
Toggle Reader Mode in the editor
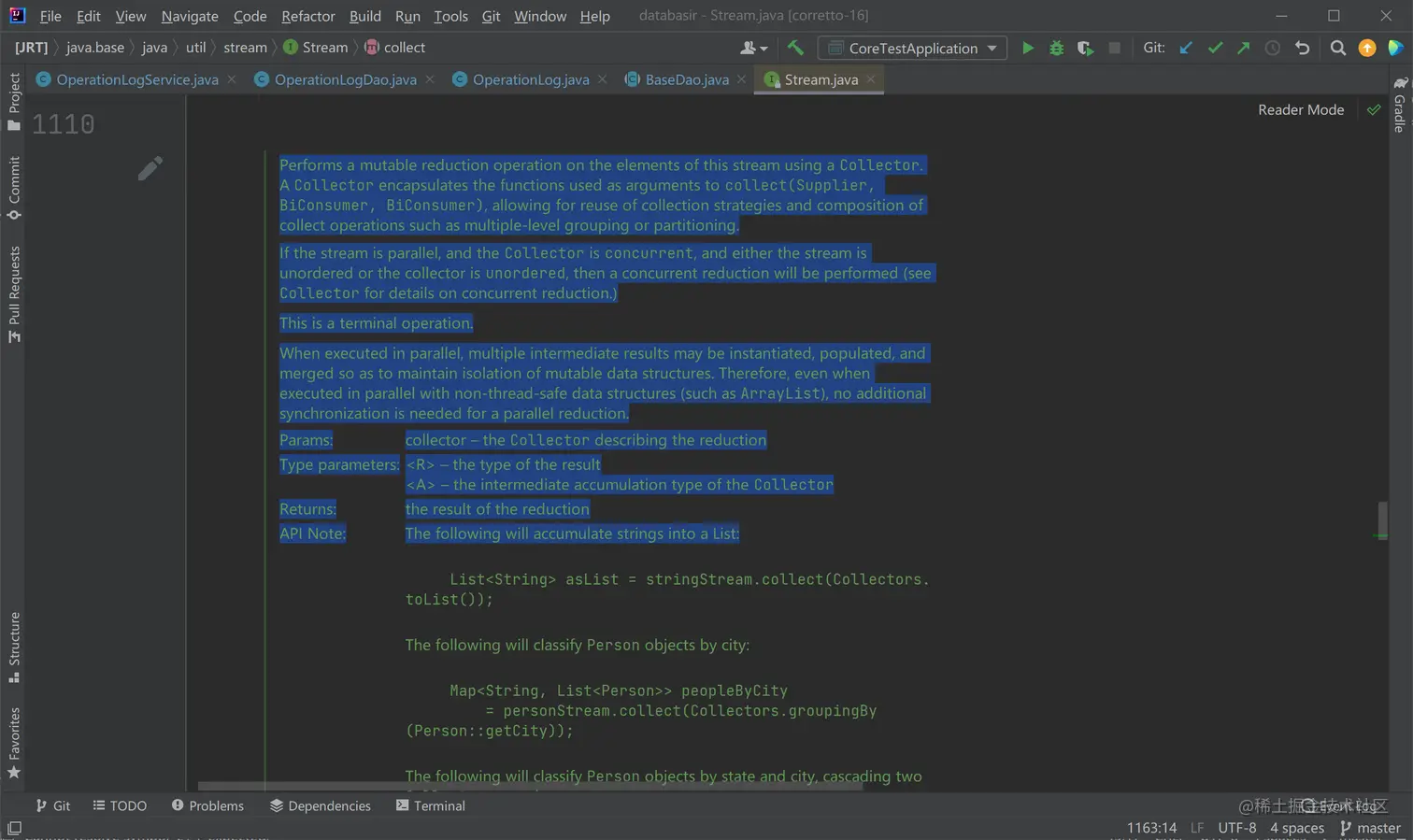point(1301,110)
